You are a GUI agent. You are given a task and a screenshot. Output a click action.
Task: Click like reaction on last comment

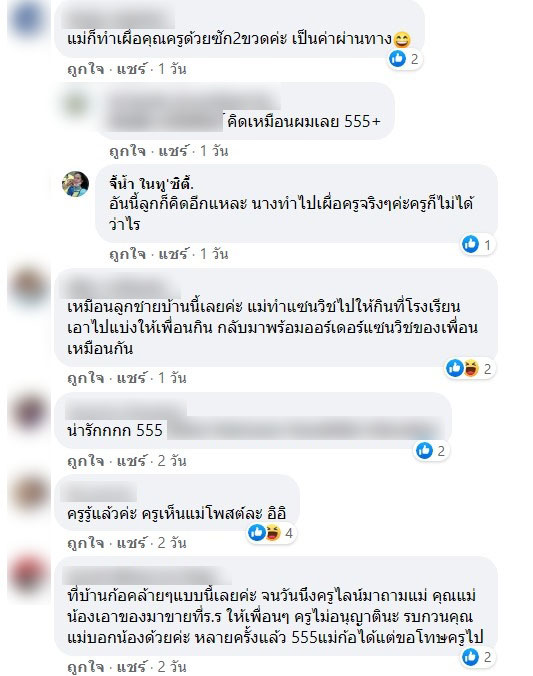[470, 657]
